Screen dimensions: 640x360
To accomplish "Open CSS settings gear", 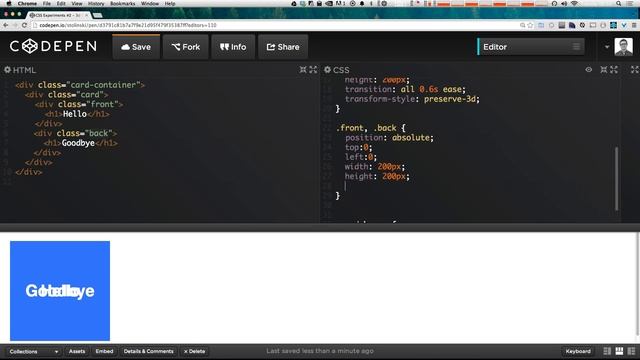I will [327, 70].
